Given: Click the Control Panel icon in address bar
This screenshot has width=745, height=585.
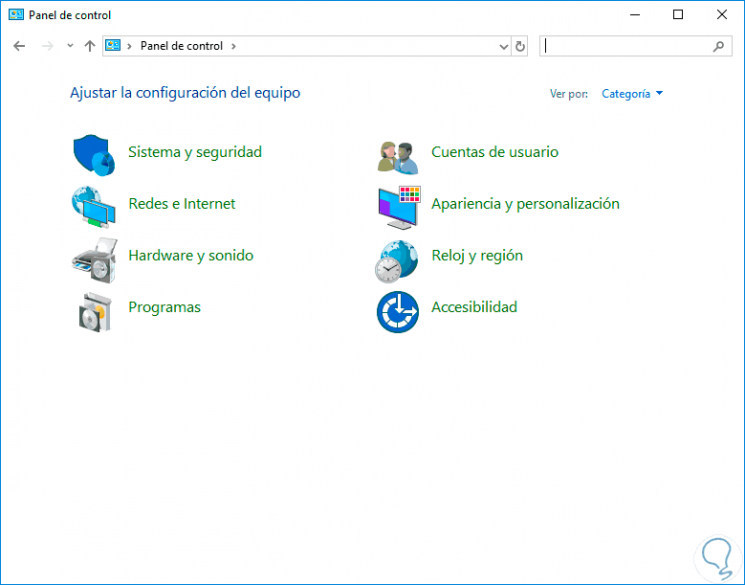Looking at the screenshot, I should tap(113, 46).
